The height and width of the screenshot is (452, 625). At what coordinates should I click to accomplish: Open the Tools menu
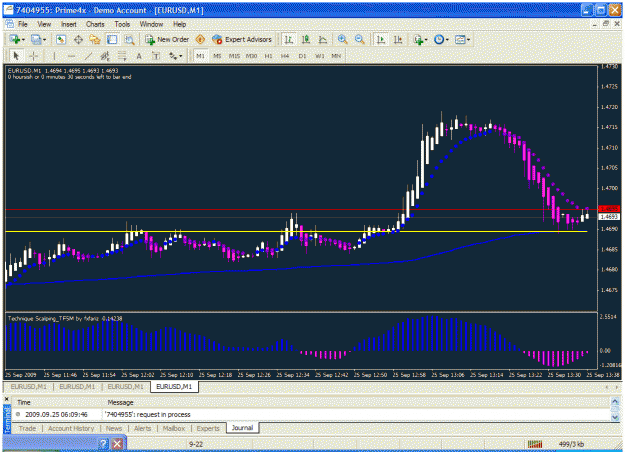[122, 24]
